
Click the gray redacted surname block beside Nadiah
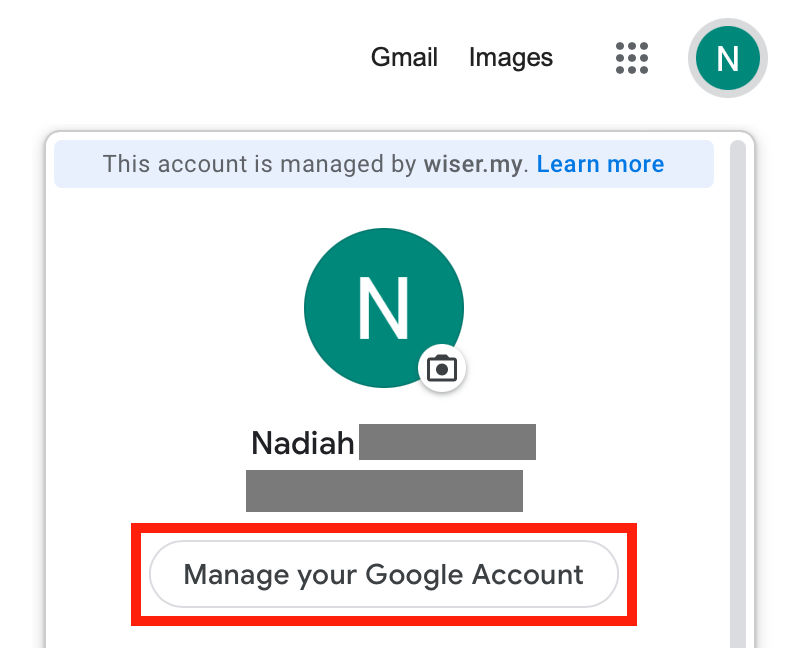(447, 442)
